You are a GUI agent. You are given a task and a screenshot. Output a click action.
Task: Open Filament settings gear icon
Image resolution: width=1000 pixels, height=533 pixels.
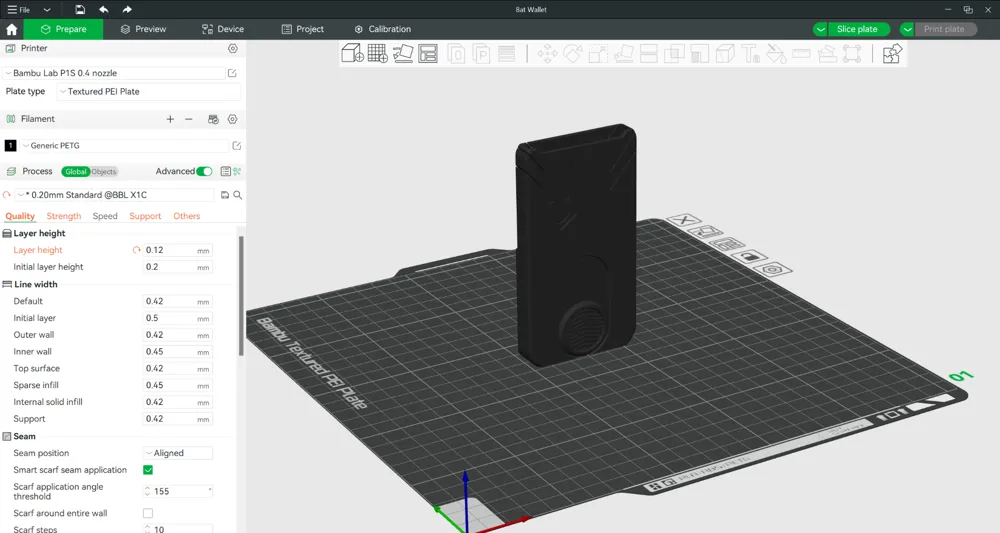tap(233, 119)
